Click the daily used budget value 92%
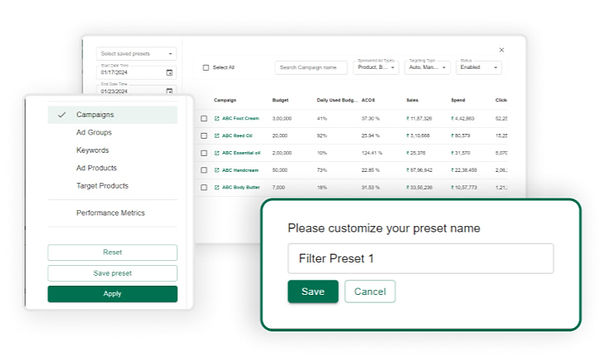The width and height of the screenshot is (600, 363). click(322, 136)
